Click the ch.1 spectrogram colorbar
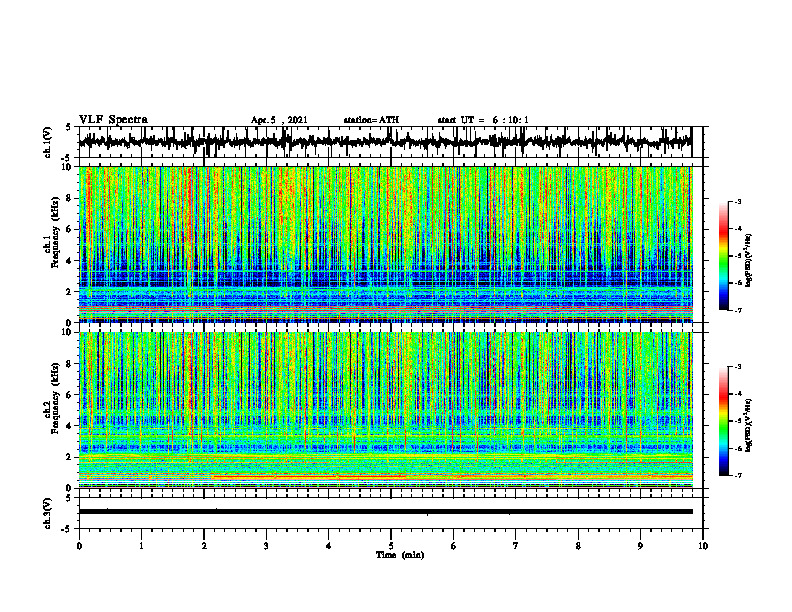Image resolution: width=792 pixels, height=612 pixels. [x=724, y=256]
